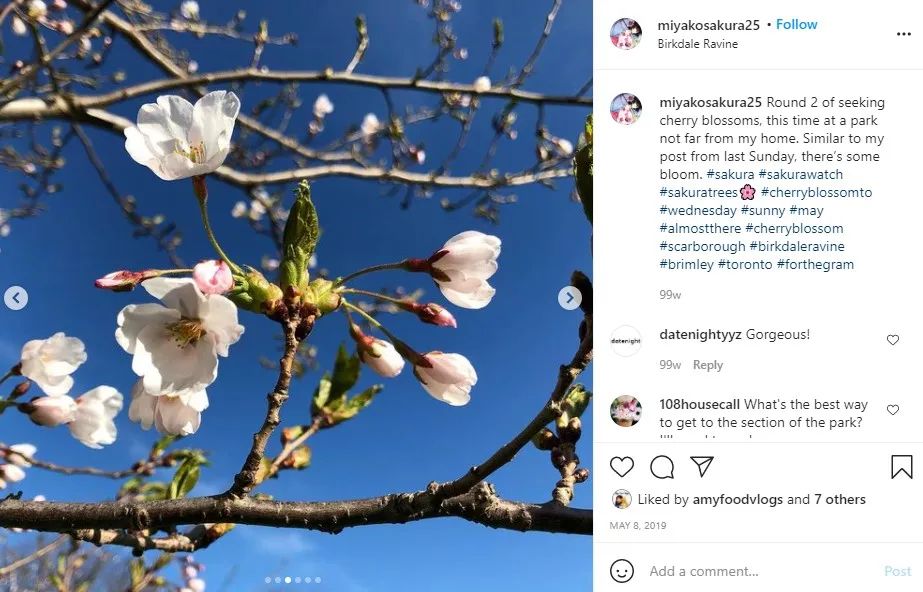The image size is (923, 592).
Task: Open the three-dot more options menu
Action: point(904,34)
